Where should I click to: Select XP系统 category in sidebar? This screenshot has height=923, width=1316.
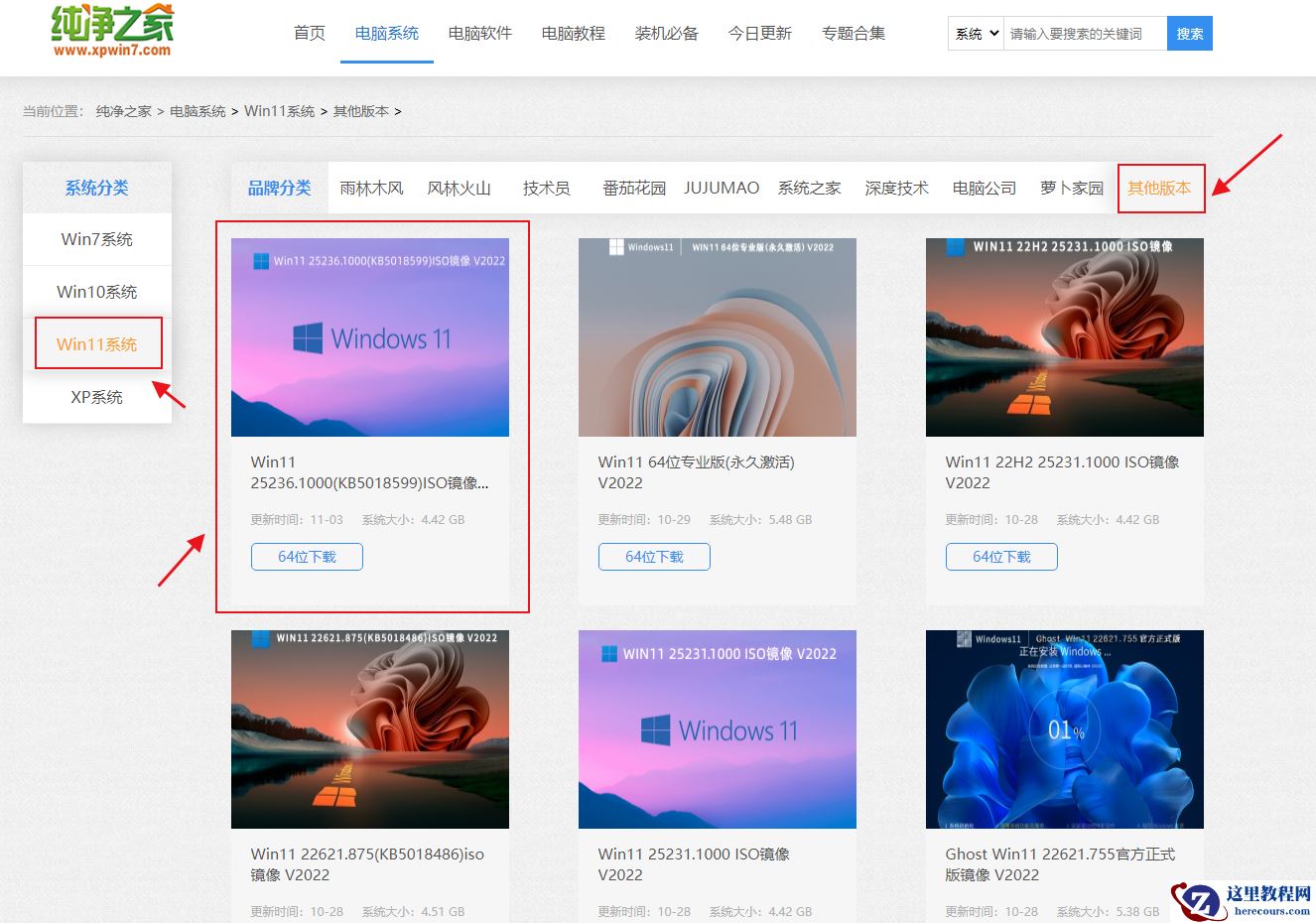[x=96, y=396]
